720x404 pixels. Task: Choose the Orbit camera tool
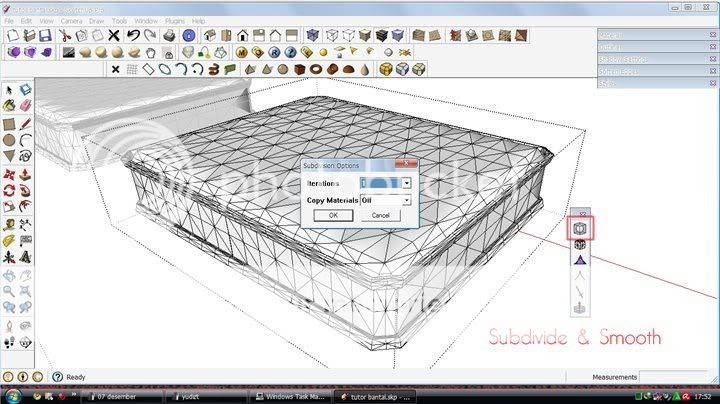pos(9,275)
